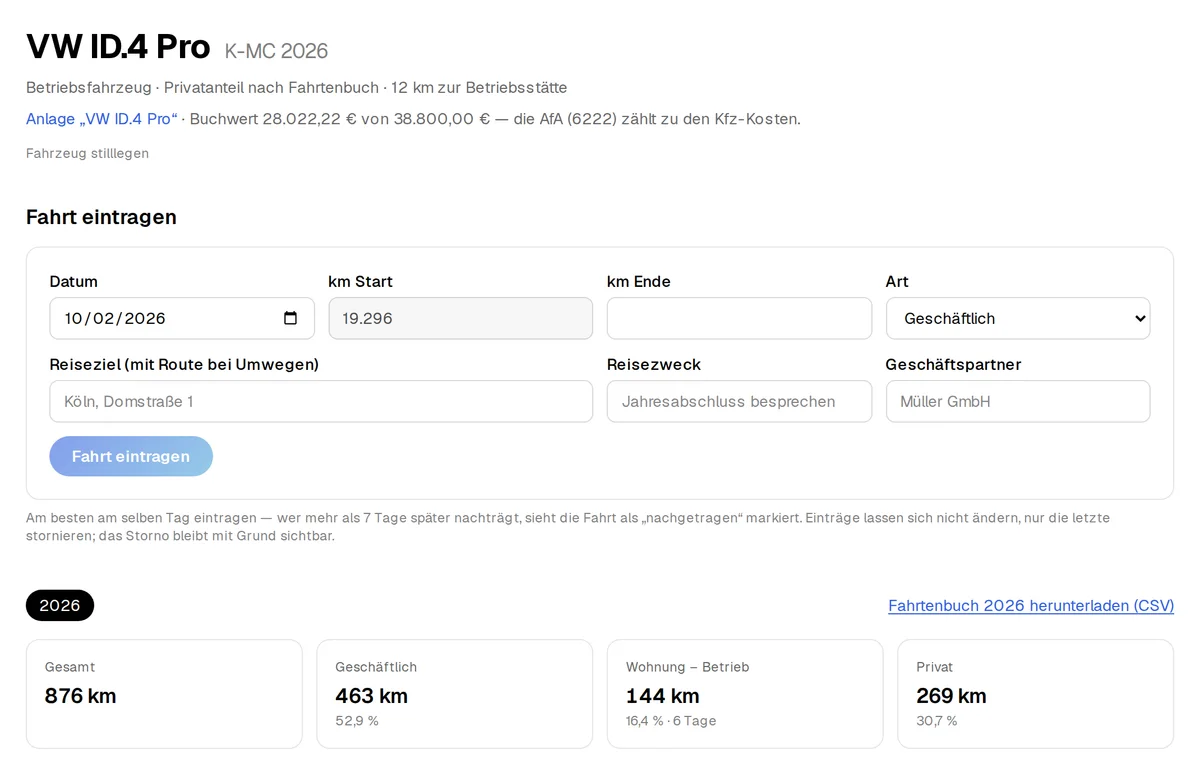Screen dimensions: 1200x779
Task: Open the Anlage „VW ID.4 Pro“ link
Action: (102, 119)
